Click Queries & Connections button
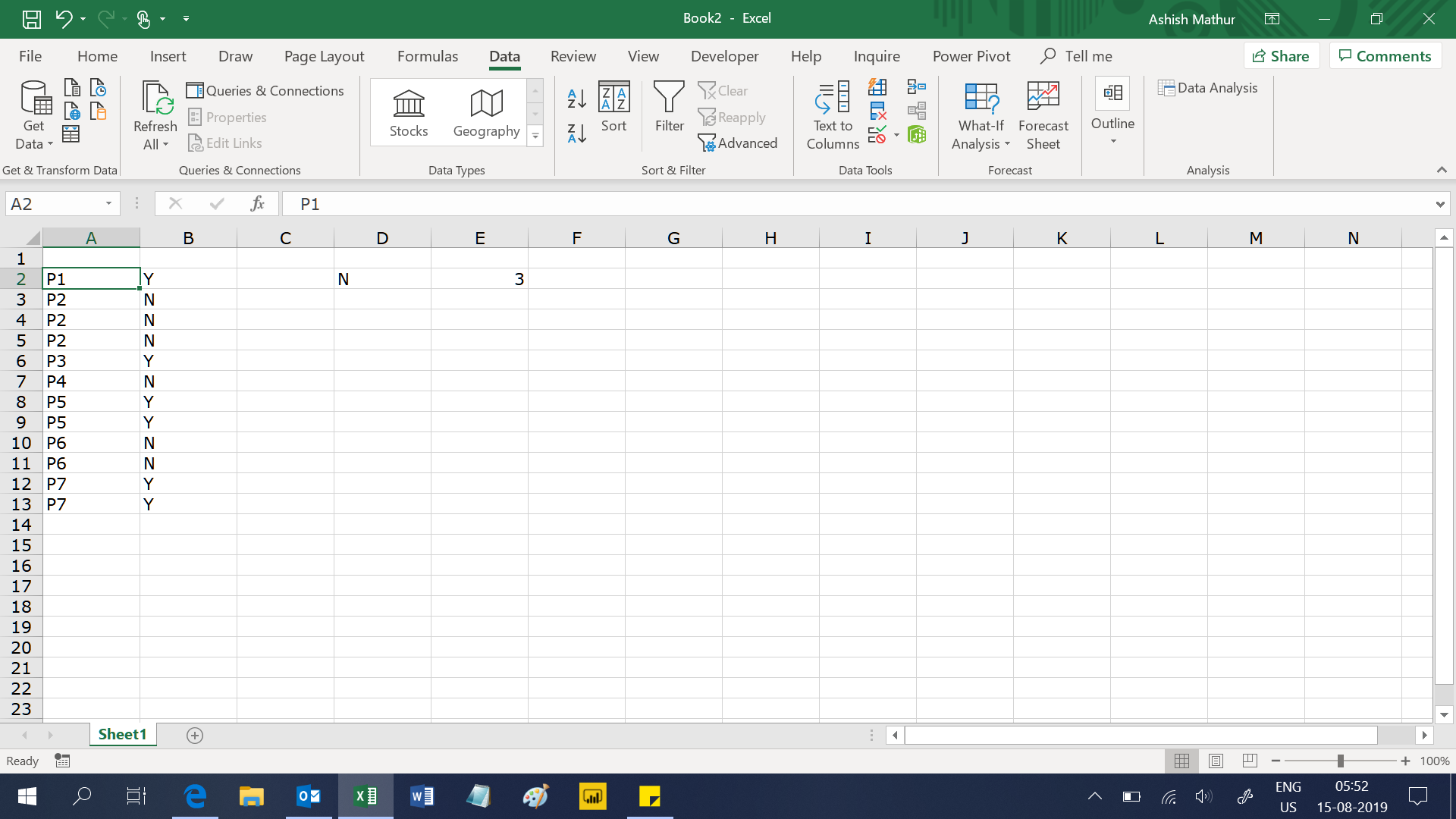Viewport: 1456px width, 819px height. click(x=265, y=90)
